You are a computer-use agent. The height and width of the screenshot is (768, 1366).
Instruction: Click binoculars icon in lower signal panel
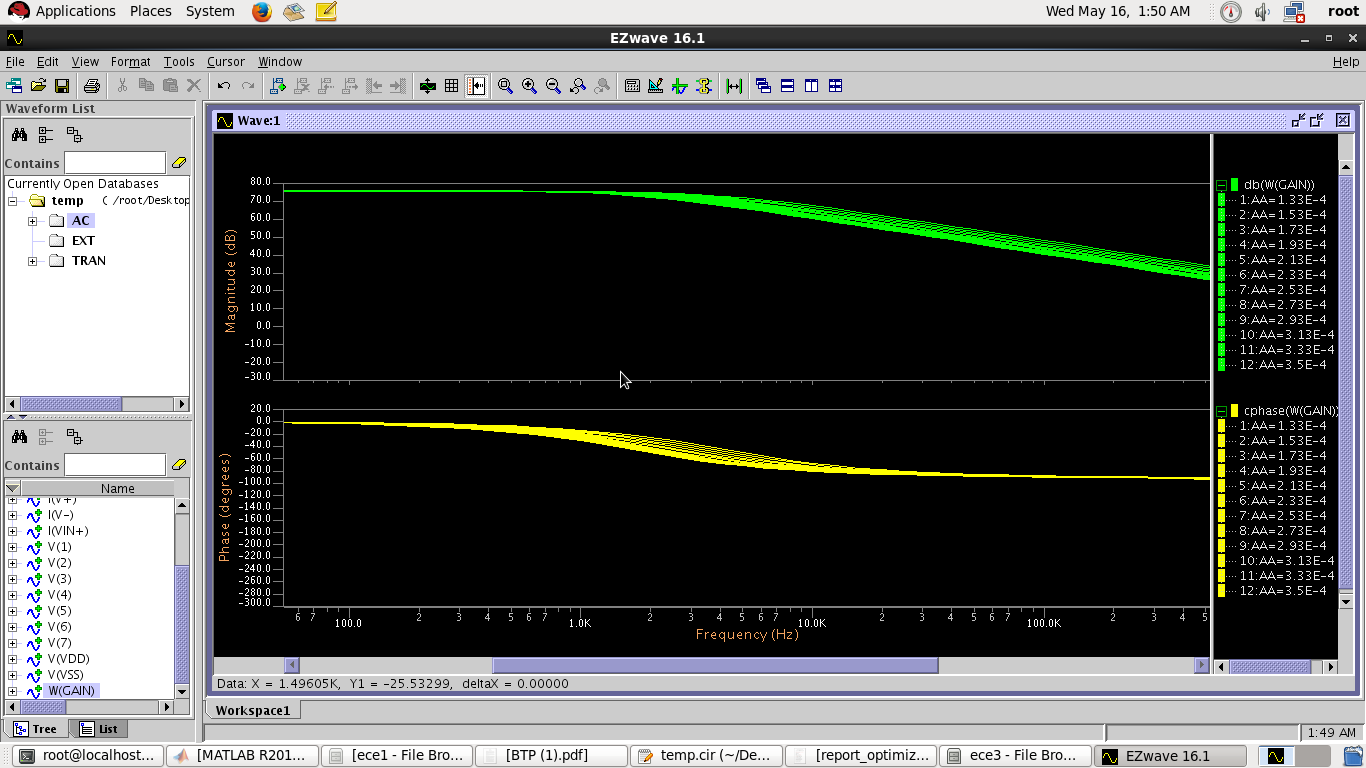19,436
